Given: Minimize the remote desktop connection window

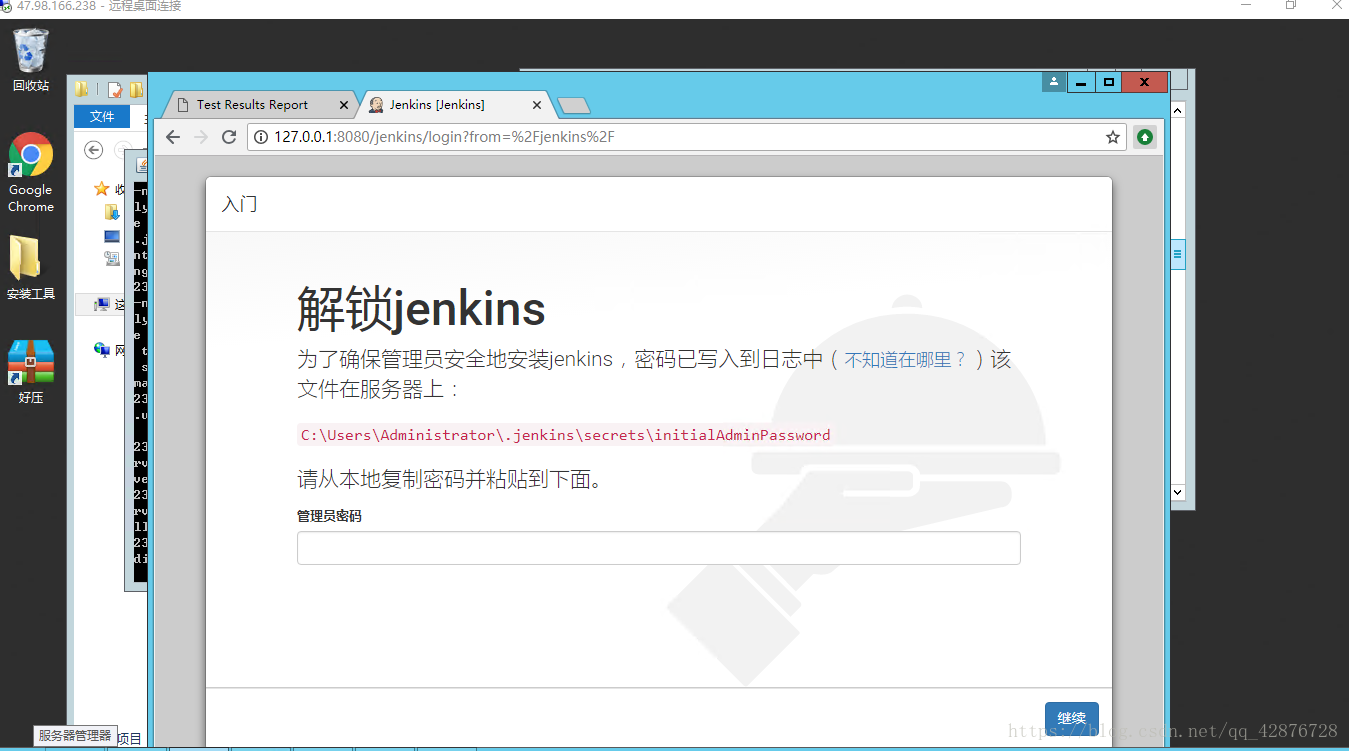Looking at the screenshot, I should [x=1245, y=6].
